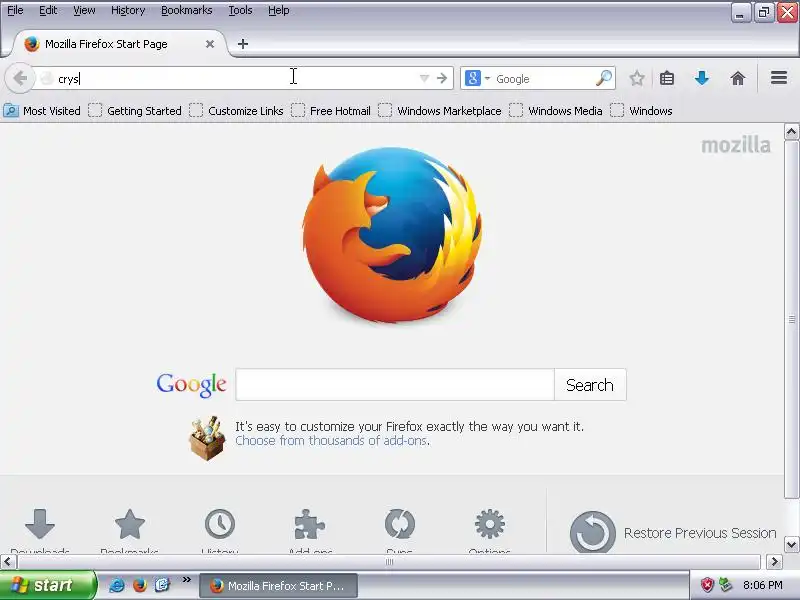Image resolution: width=800 pixels, height=600 pixels.
Task: Expand quick launch overflow chevron
Action: tap(186, 580)
